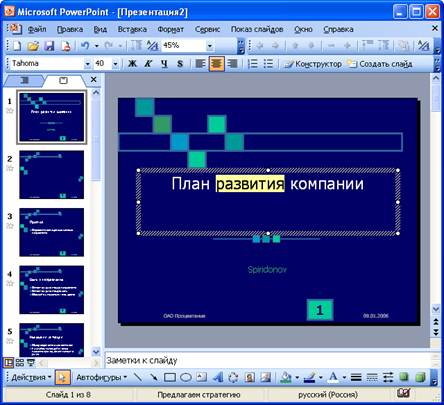Image resolution: width=444 pixels, height=405 pixels.
Task: Apply the fill color bucket
Action: click(286, 377)
